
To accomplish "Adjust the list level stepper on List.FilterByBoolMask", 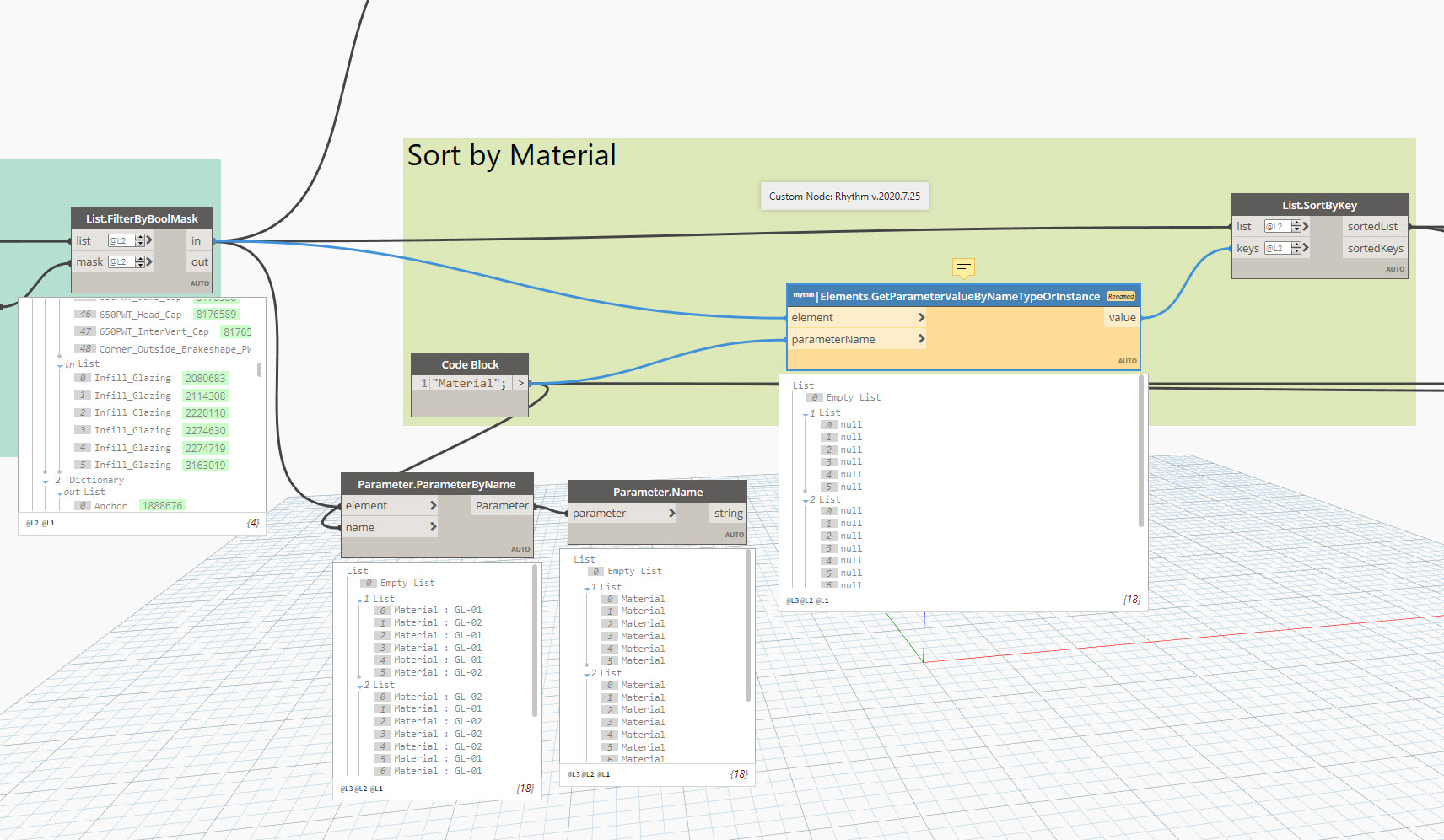I will (140, 240).
